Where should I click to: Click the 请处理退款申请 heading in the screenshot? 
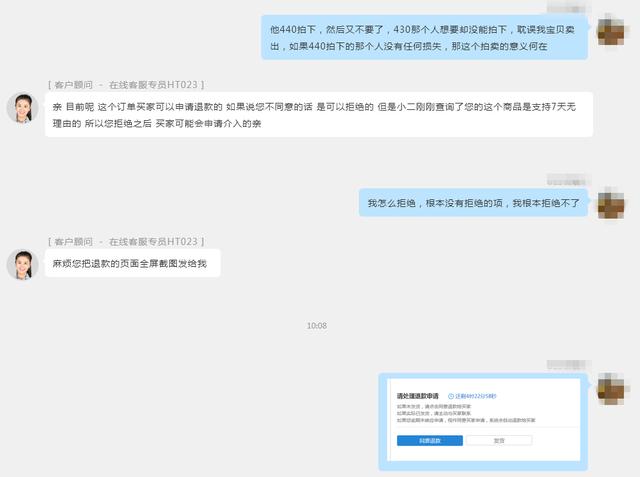418,396
